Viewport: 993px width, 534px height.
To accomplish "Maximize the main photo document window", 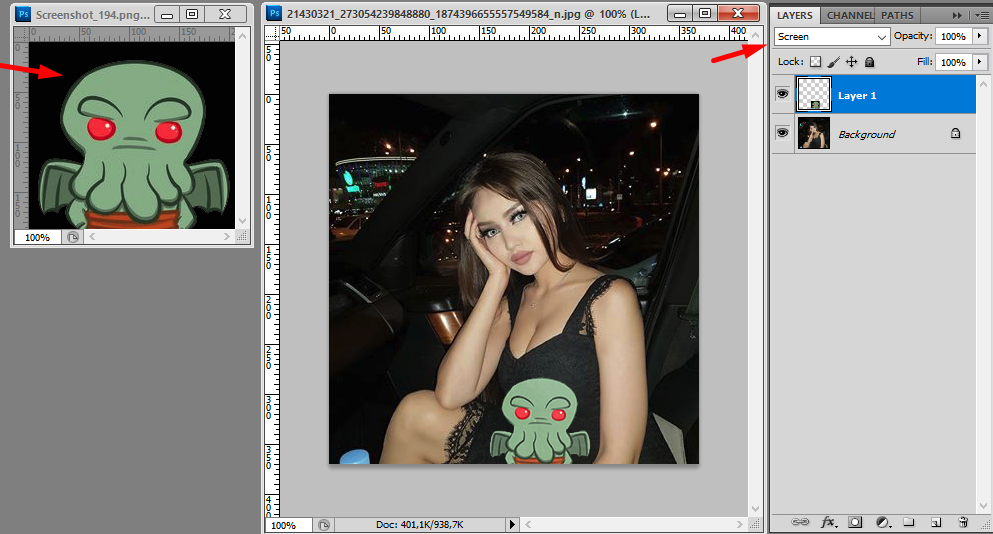I will [705, 13].
